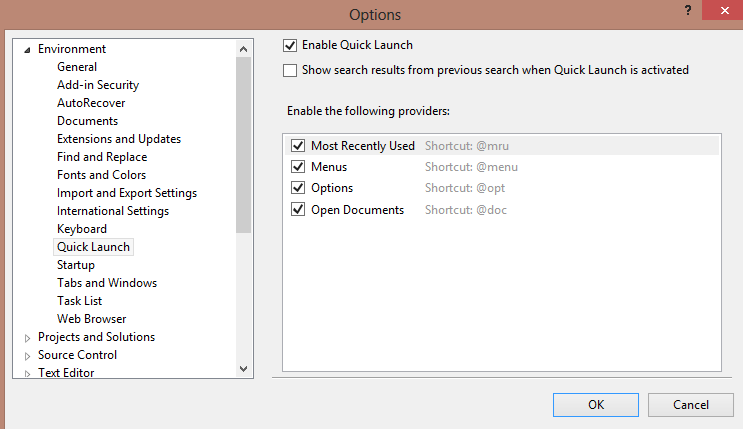The image size is (743, 429).
Task: Expand Projects and Solutions node
Action: (x=27, y=338)
